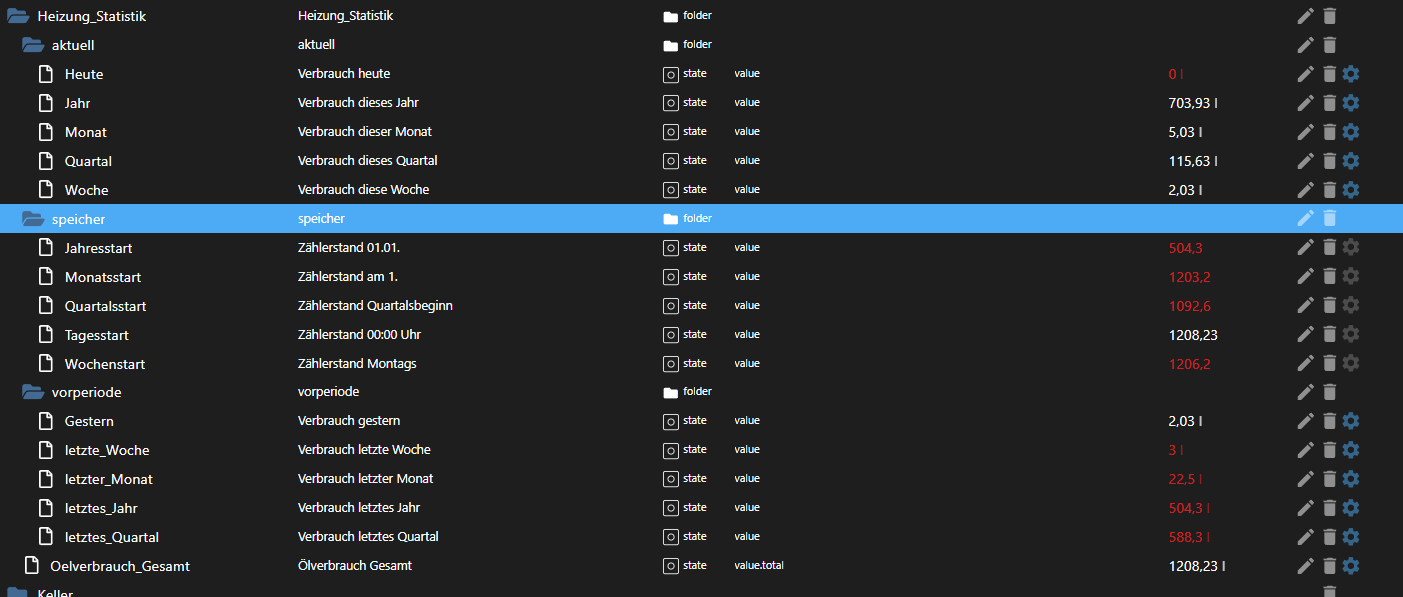Image resolution: width=1403 pixels, height=597 pixels.
Task: Delete the Jahr state
Action: click(1329, 103)
